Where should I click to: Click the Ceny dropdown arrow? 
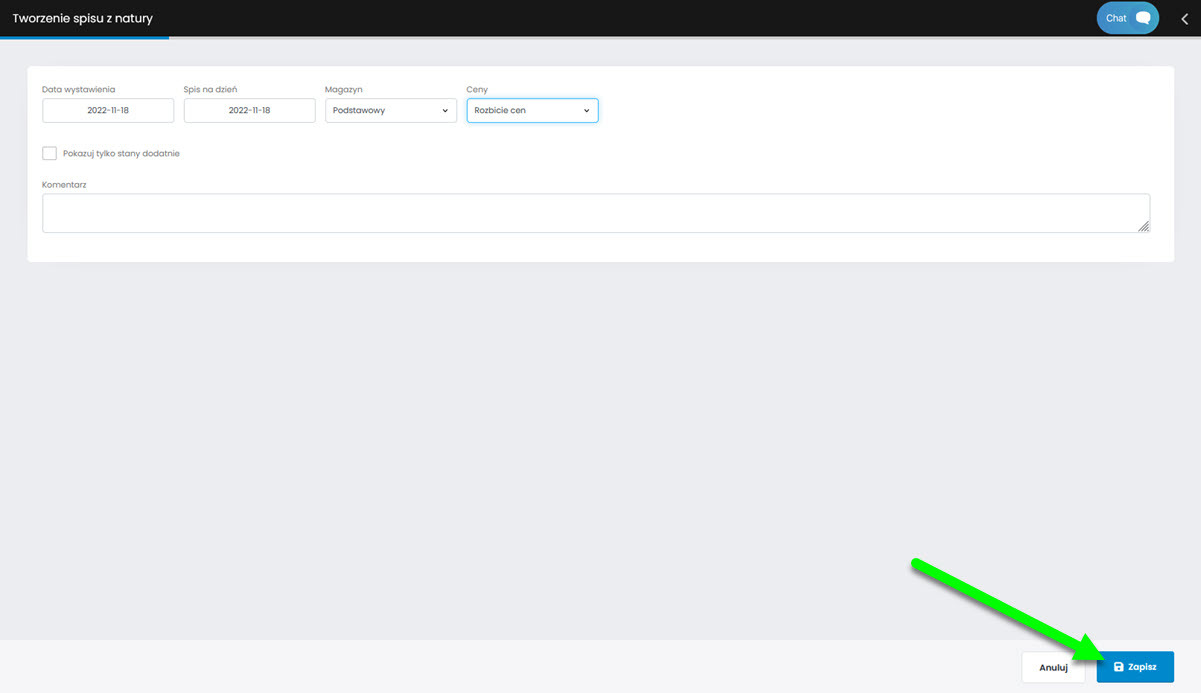click(587, 111)
